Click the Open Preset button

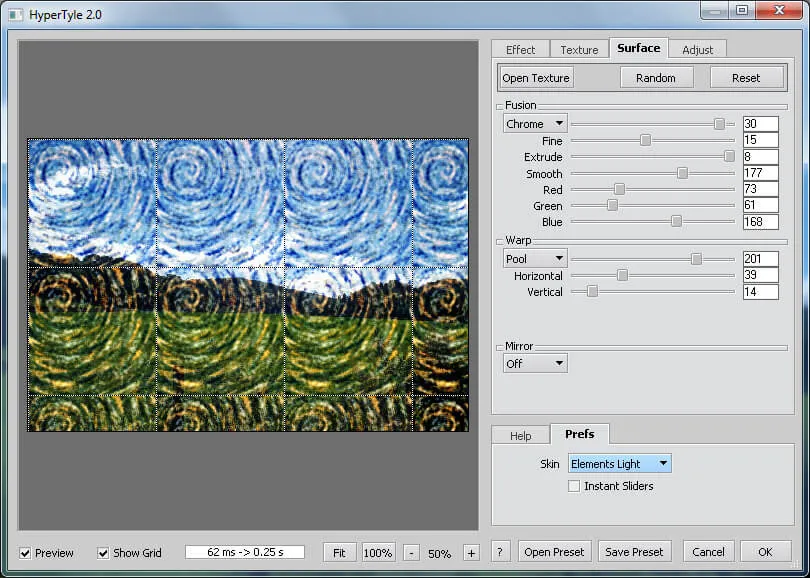555,551
